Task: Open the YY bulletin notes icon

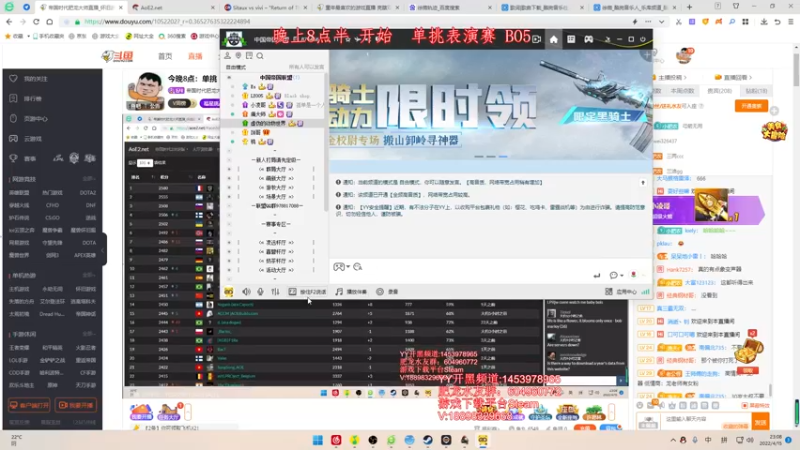Action: 249,56
